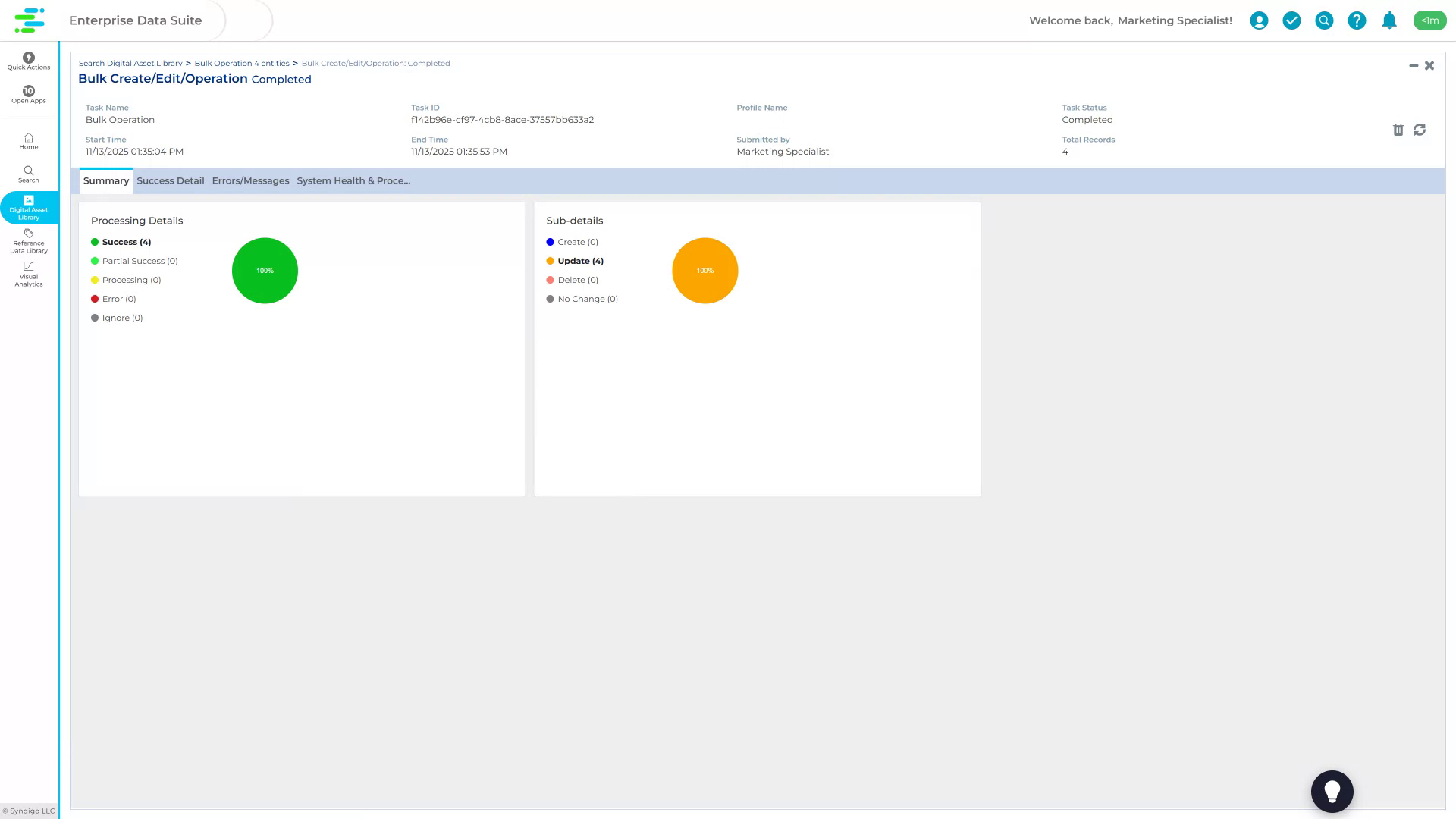Switch to the Success Detail tab

click(x=170, y=180)
